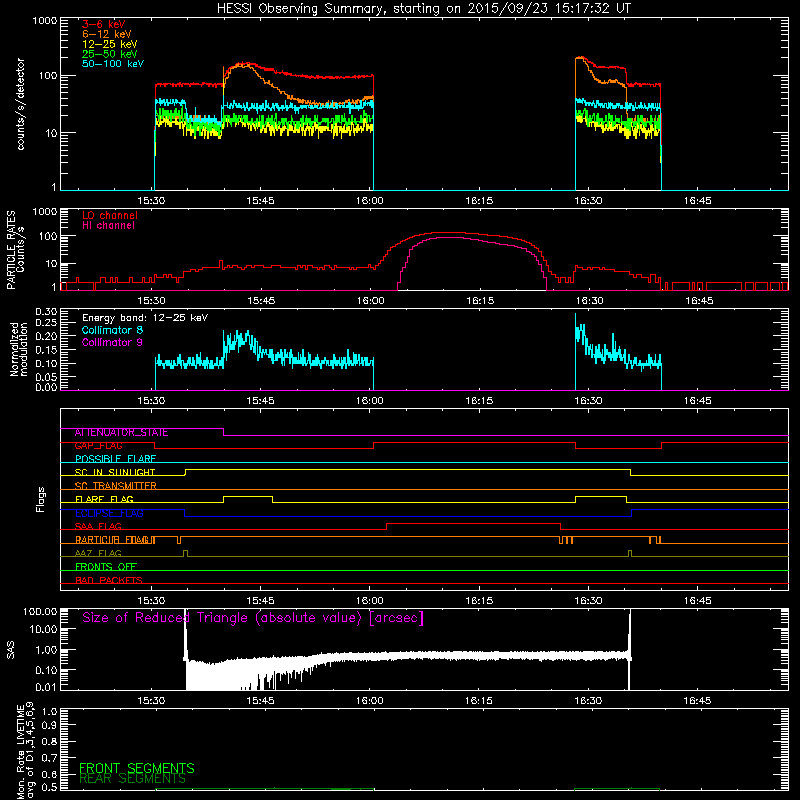Screen dimensions: 800x800
Task: Select the "Collimator 8" legend label
Action: click(x=112, y=330)
